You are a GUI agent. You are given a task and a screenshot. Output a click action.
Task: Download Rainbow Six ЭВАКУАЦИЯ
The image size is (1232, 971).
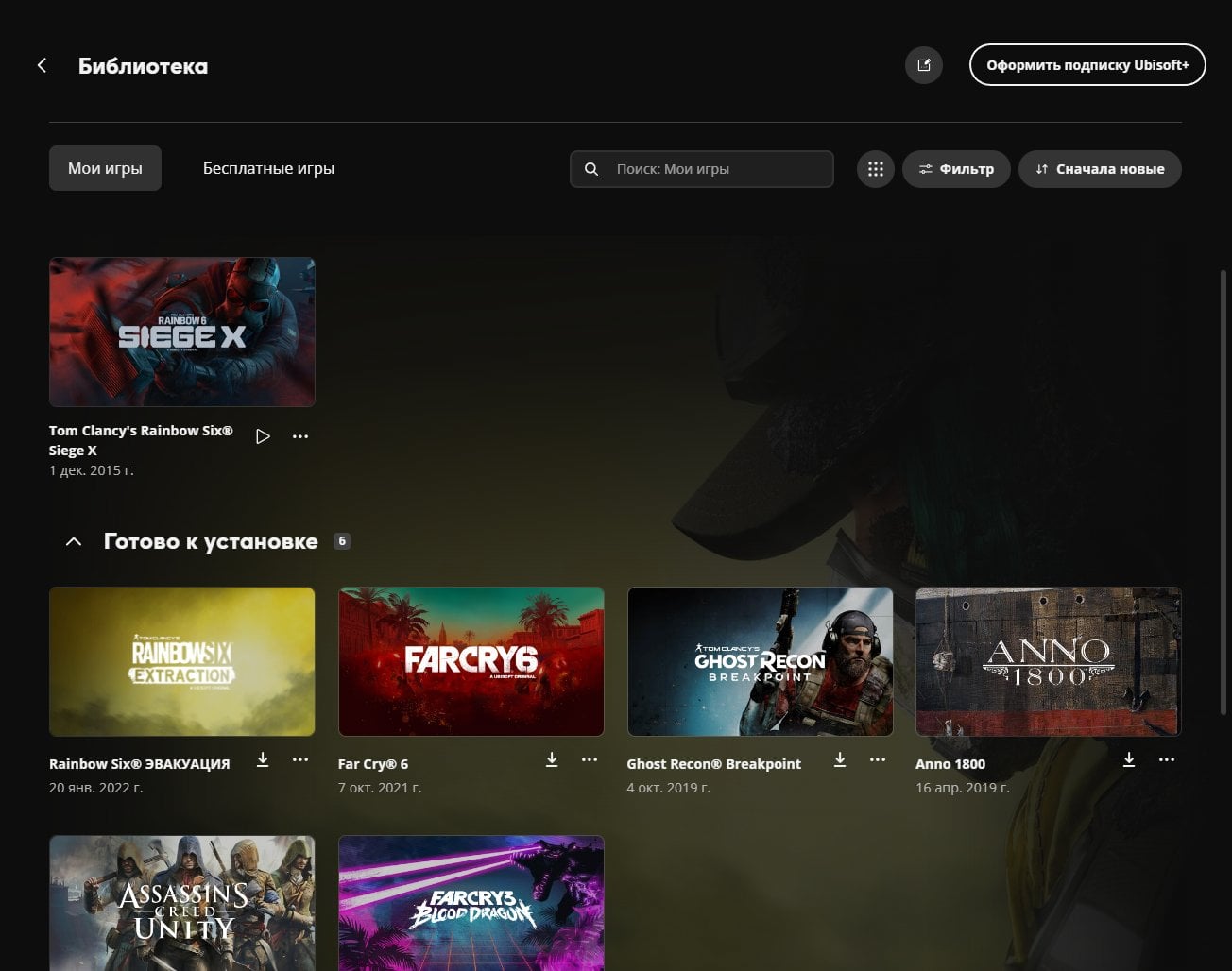(263, 760)
